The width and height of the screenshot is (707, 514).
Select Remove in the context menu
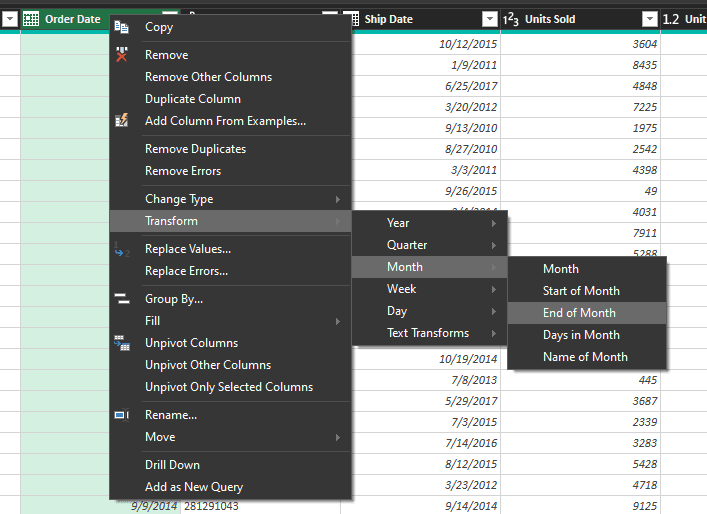(230, 55)
